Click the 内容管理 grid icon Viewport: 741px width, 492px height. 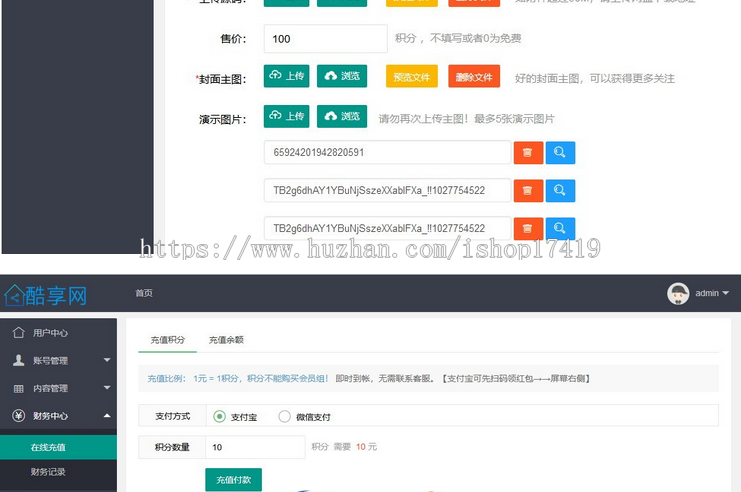click(x=18, y=388)
